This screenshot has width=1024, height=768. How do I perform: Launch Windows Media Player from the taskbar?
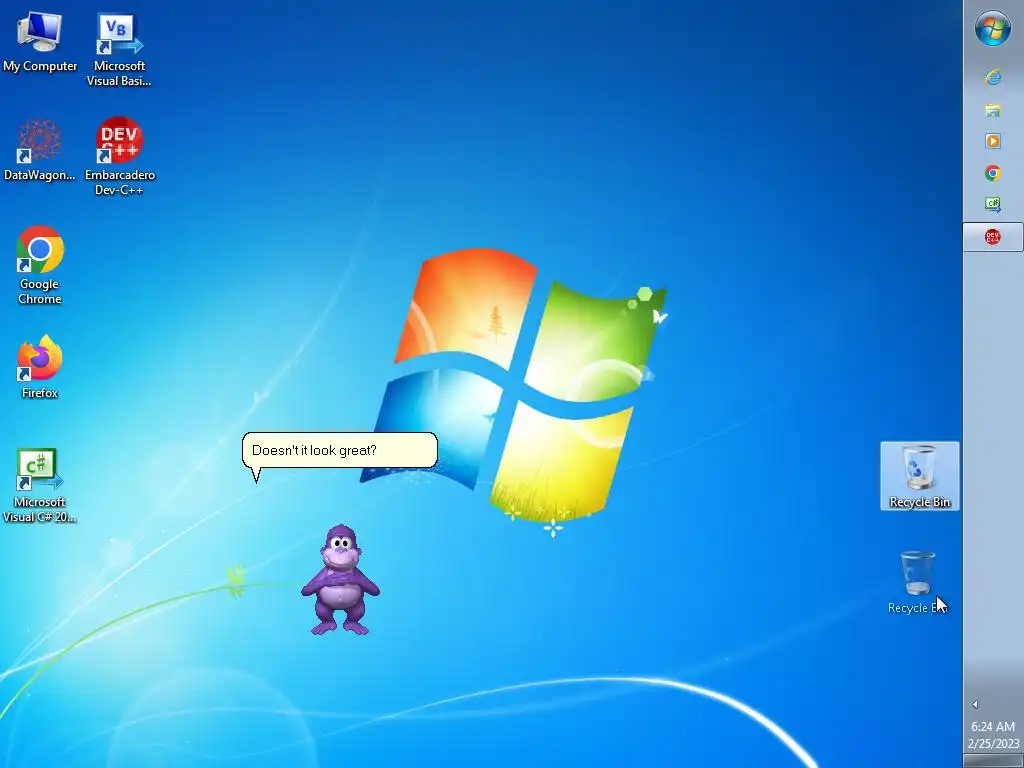[993, 141]
